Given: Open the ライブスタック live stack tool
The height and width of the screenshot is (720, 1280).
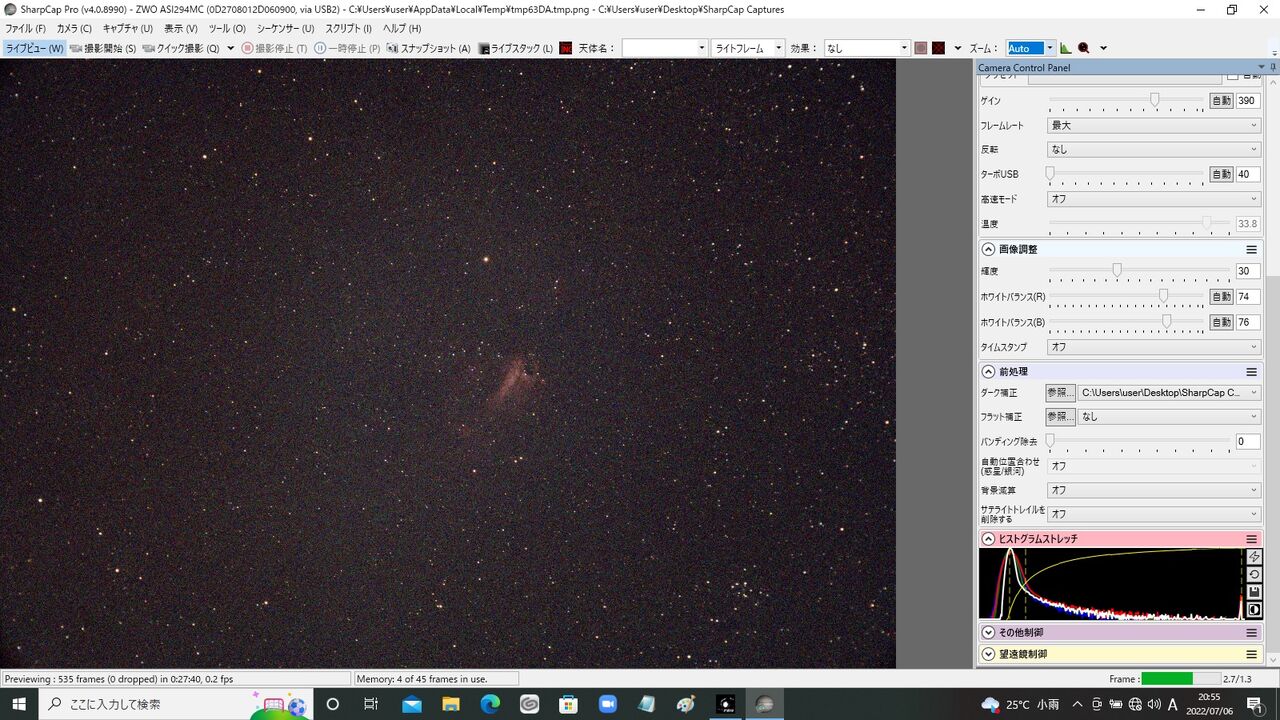Looking at the screenshot, I should pos(516,48).
